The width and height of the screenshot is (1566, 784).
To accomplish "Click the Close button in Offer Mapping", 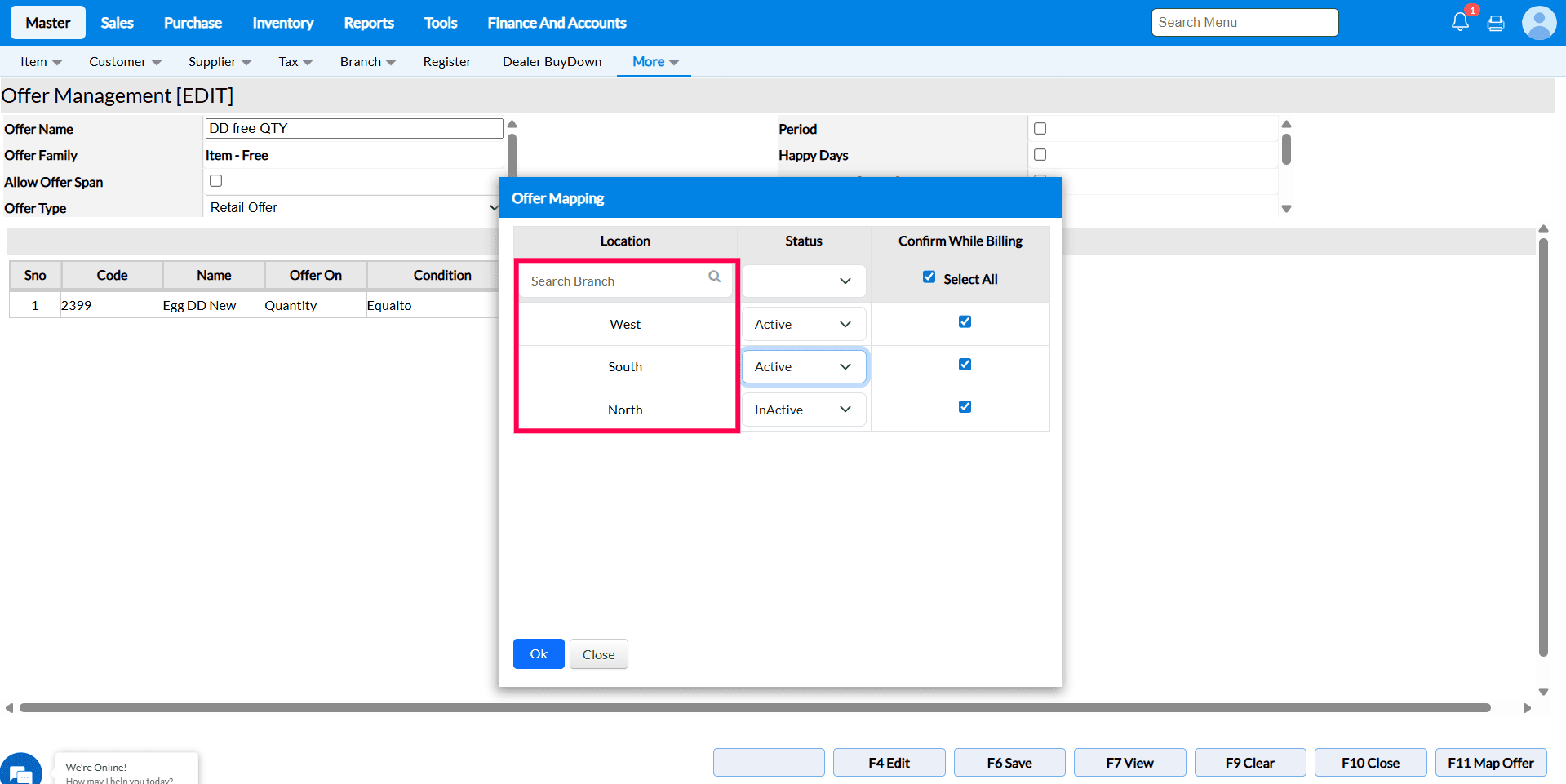I will [x=599, y=654].
